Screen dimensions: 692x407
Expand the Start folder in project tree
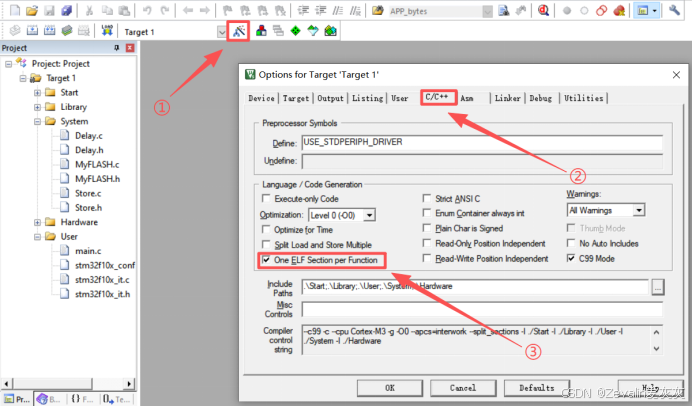pyautogui.click(x=38, y=93)
